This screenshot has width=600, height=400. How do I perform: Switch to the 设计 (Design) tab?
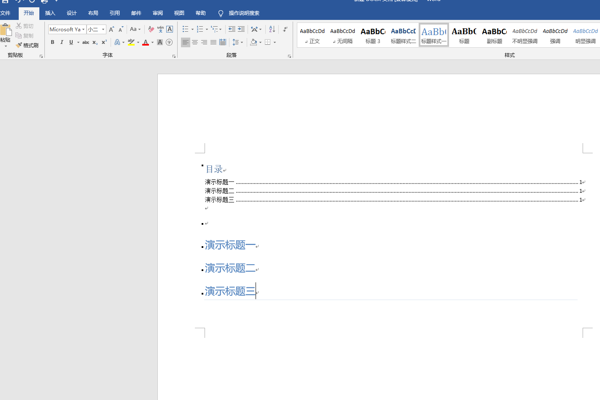[x=72, y=13]
